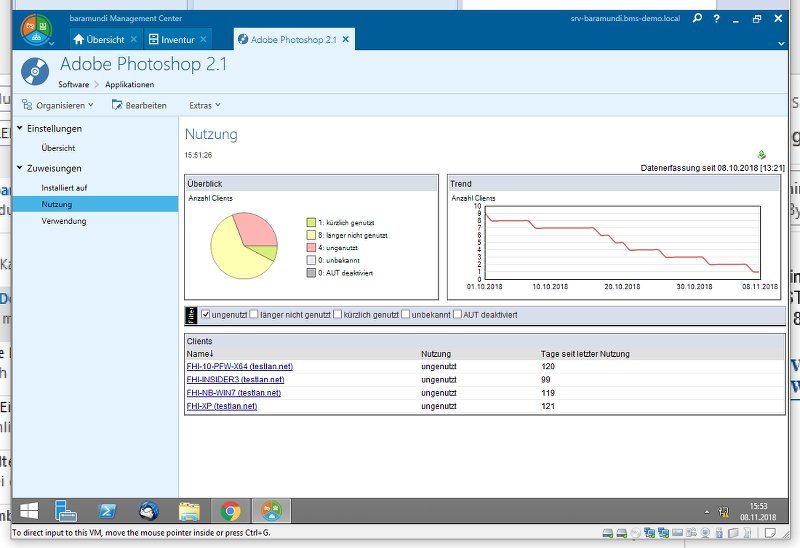Click the pink ungenutzt legend swatch
The width and height of the screenshot is (800, 548).
tap(311, 247)
